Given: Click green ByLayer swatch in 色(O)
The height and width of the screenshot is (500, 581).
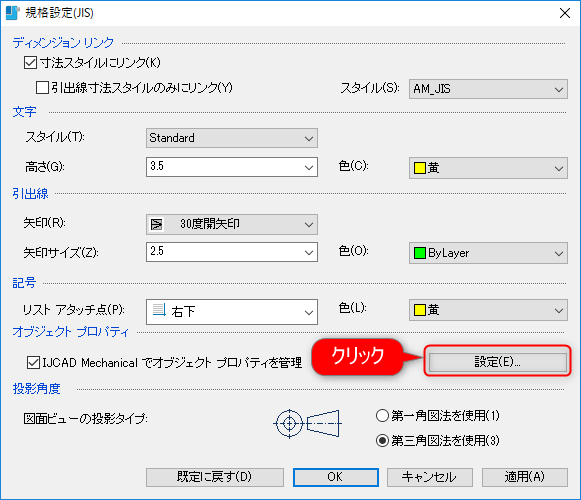Looking at the screenshot, I should (419, 253).
